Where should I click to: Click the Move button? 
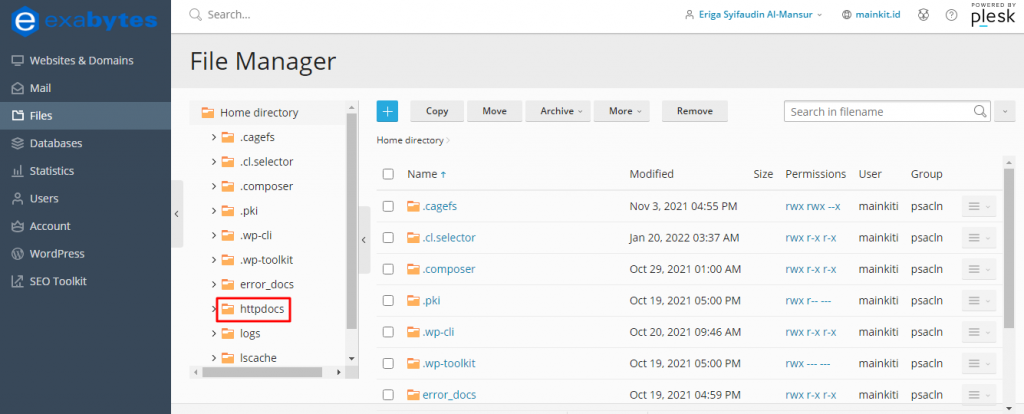pyautogui.click(x=494, y=111)
